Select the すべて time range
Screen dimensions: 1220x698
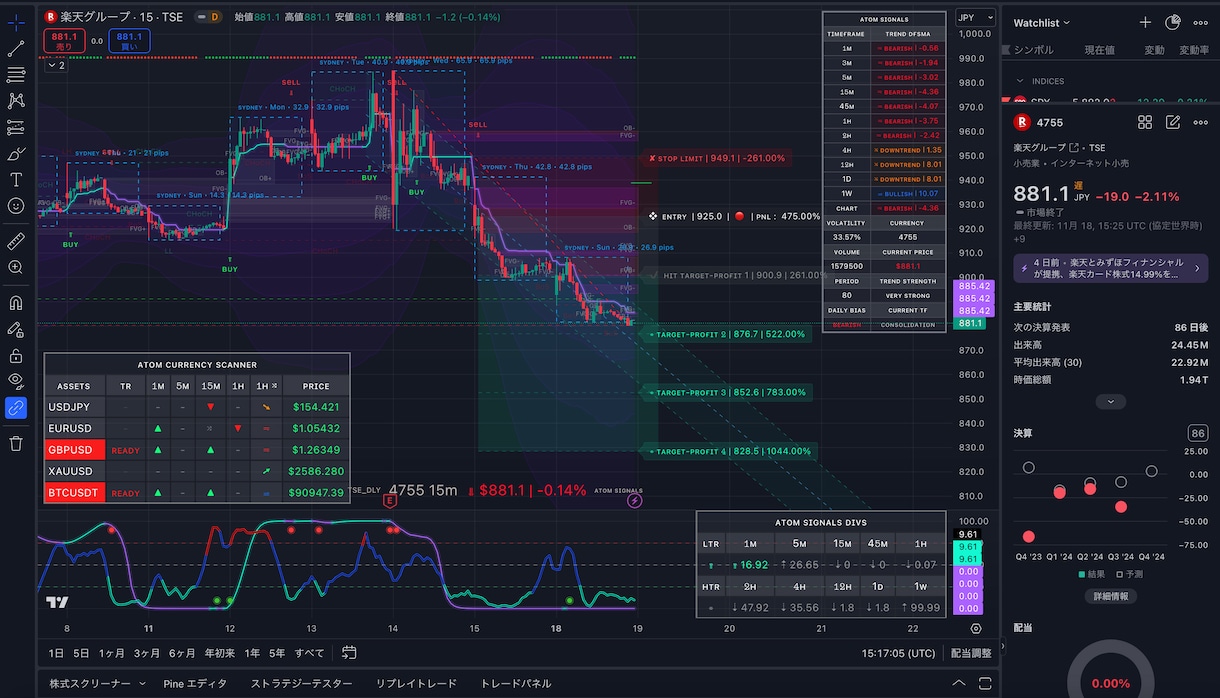[x=309, y=653]
